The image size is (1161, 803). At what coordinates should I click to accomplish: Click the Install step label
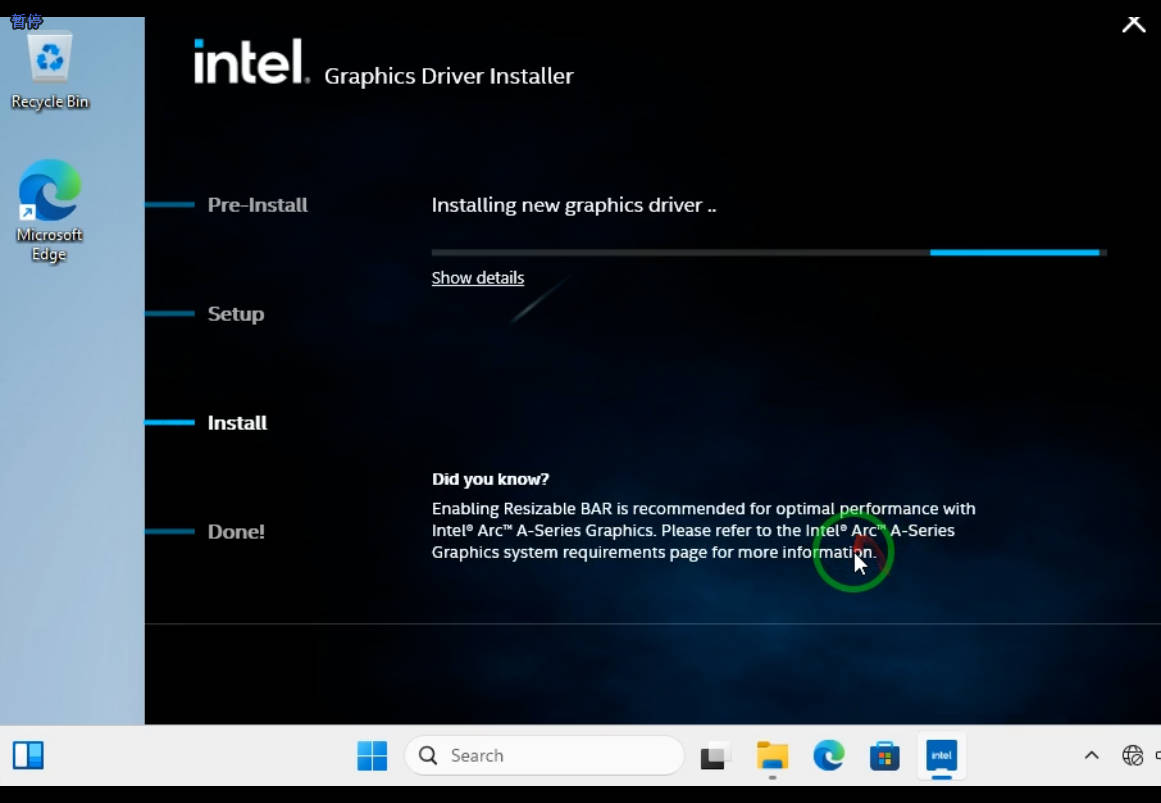click(236, 422)
